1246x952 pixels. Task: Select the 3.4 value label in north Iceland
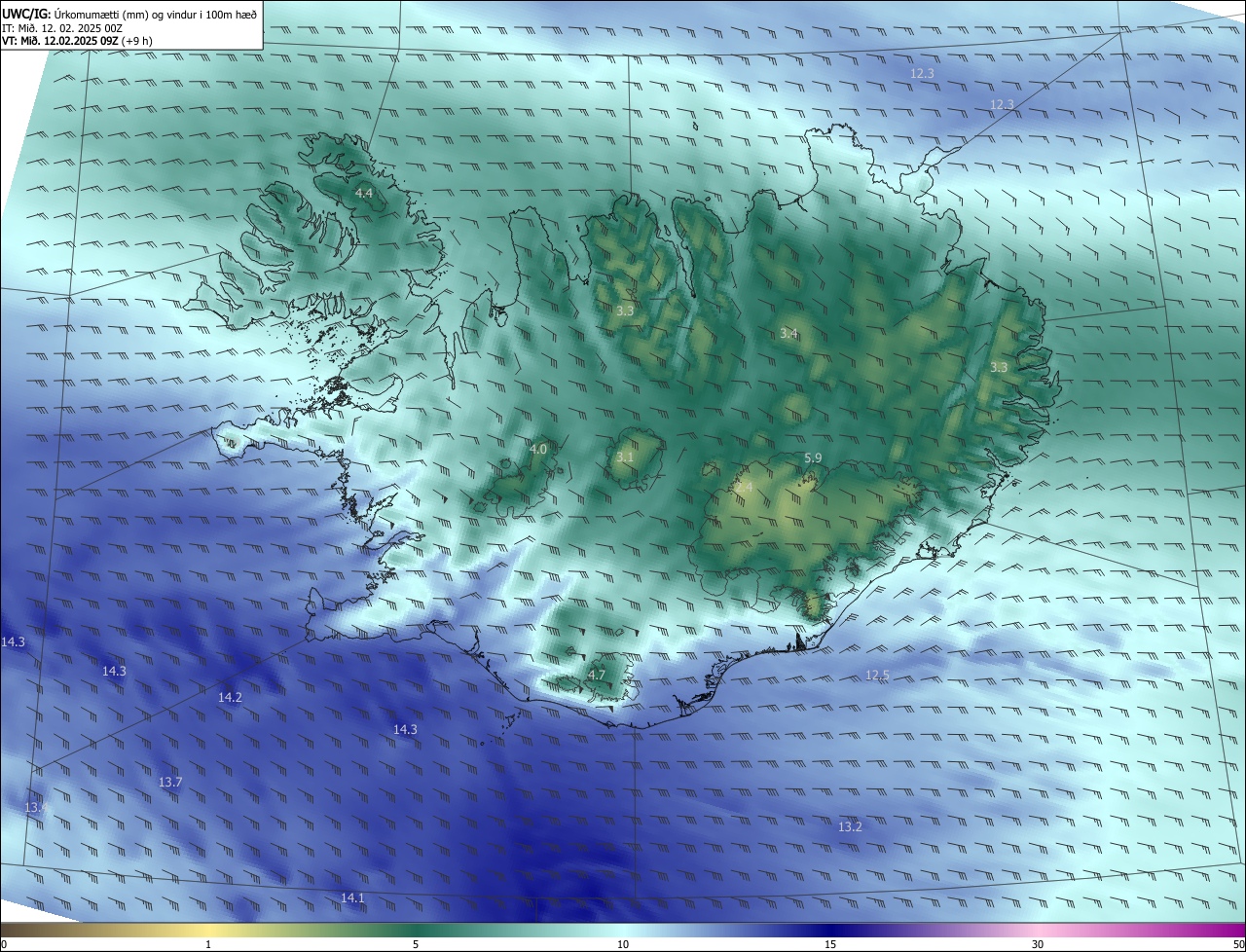(788, 333)
